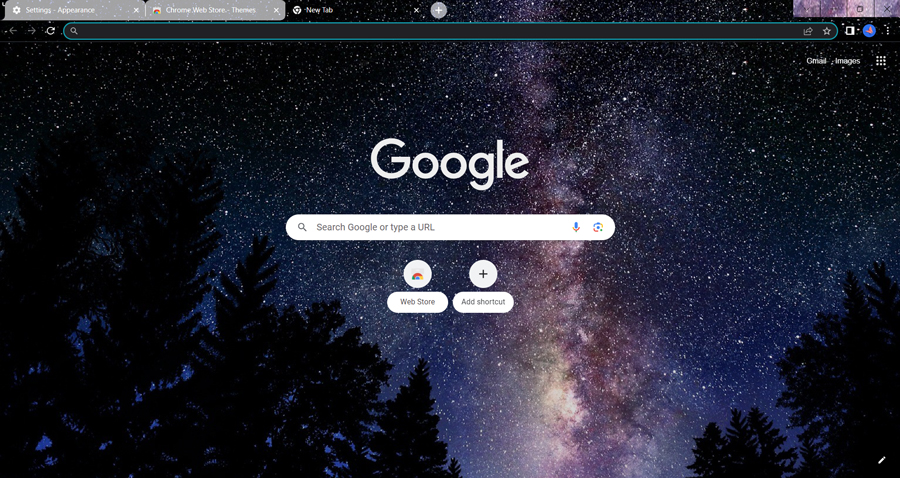The width and height of the screenshot is (900, 478).
Task: Open the Images link
Action: click(848, 61)
